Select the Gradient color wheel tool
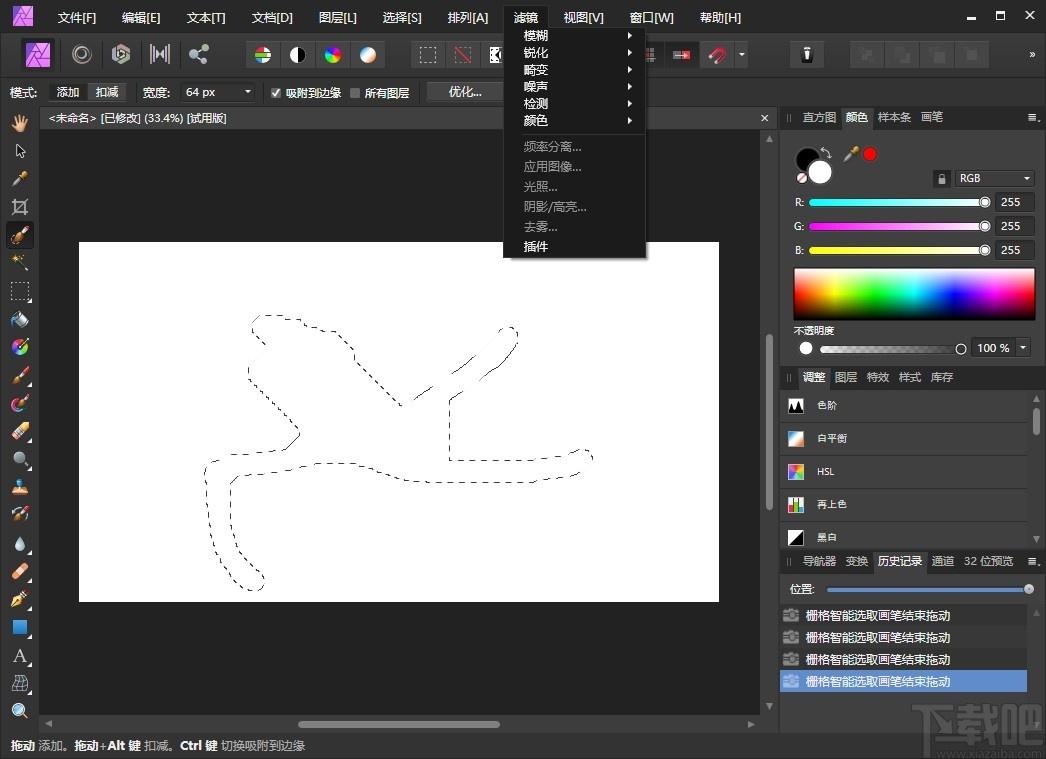 pyautogui.click(x=20, y=347)
